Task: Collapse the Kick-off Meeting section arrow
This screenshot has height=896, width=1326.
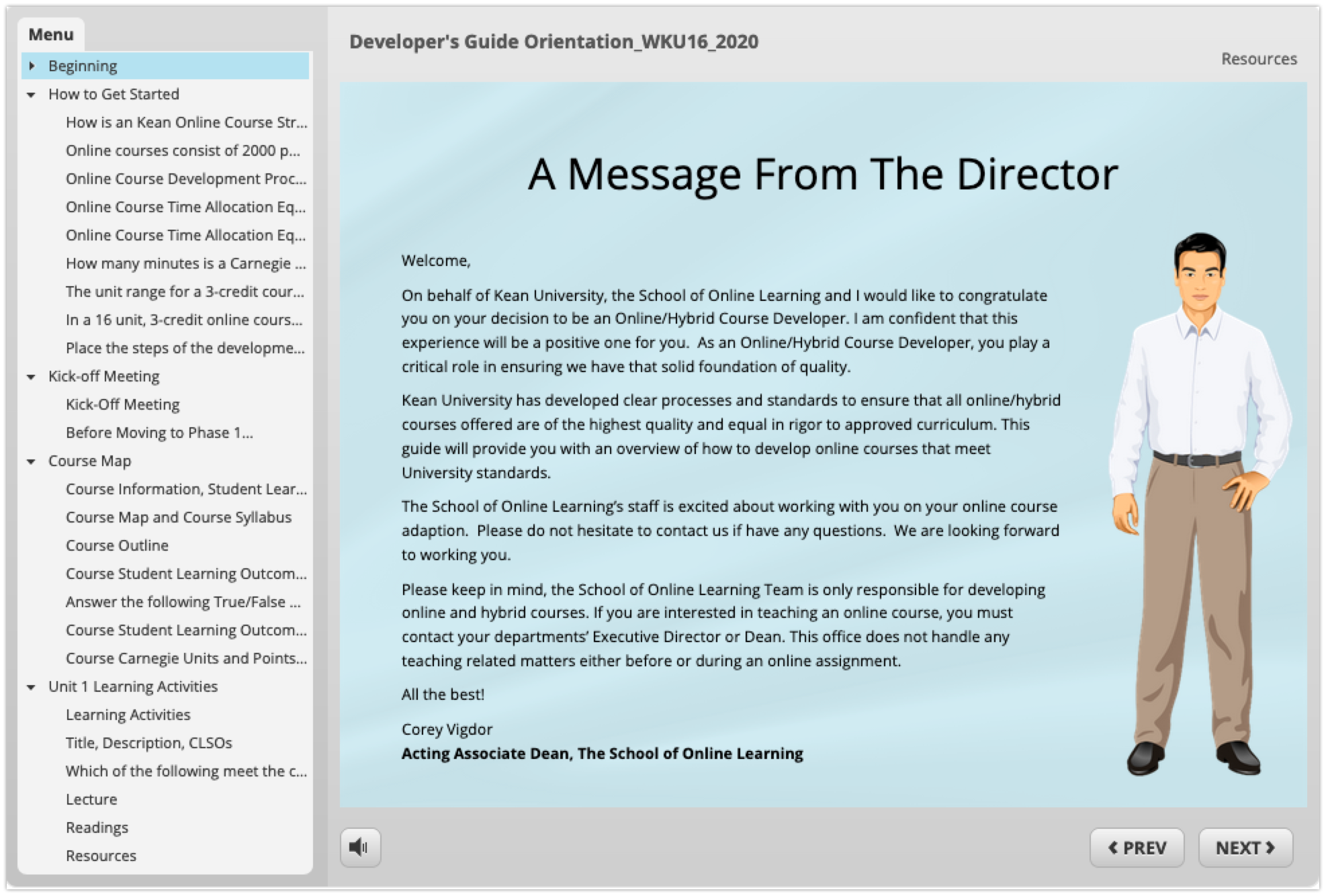Action: (x=31, y=377)
